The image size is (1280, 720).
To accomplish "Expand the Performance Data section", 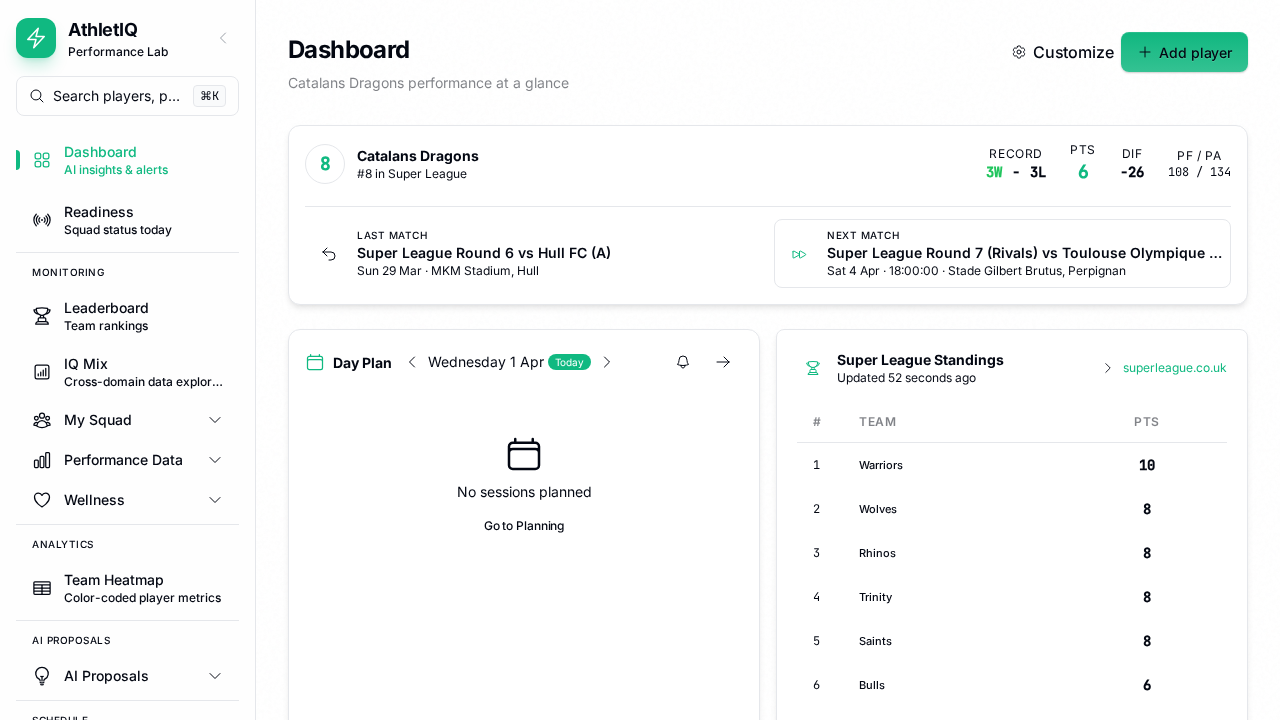I will point(215,460).
